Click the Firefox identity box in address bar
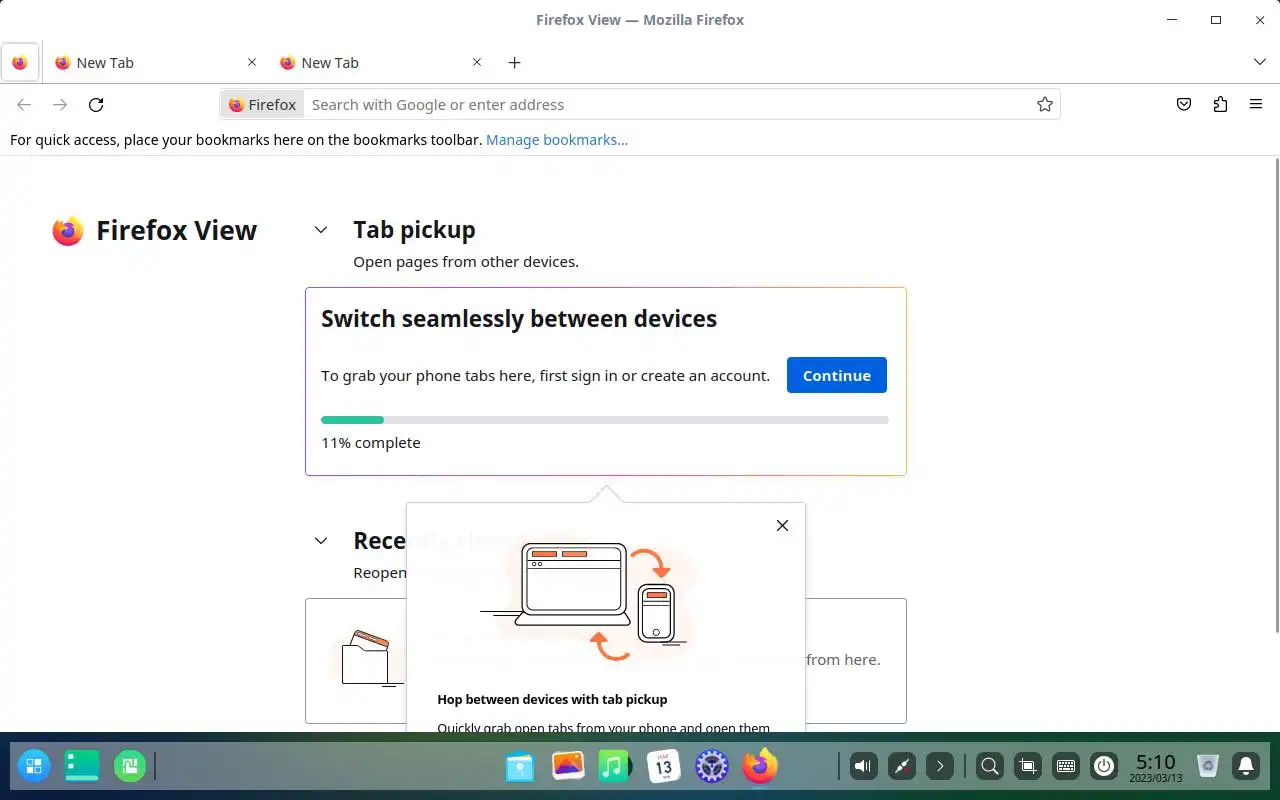1280x800 pixels. point(262,104)
